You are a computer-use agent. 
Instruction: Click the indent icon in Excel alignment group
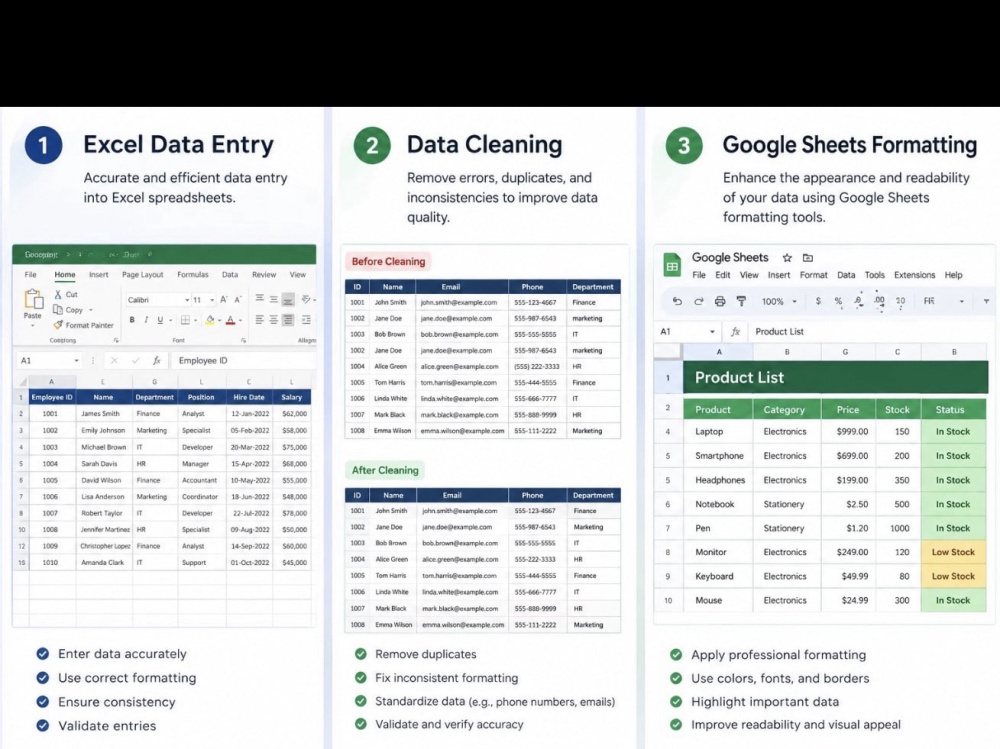306,320
